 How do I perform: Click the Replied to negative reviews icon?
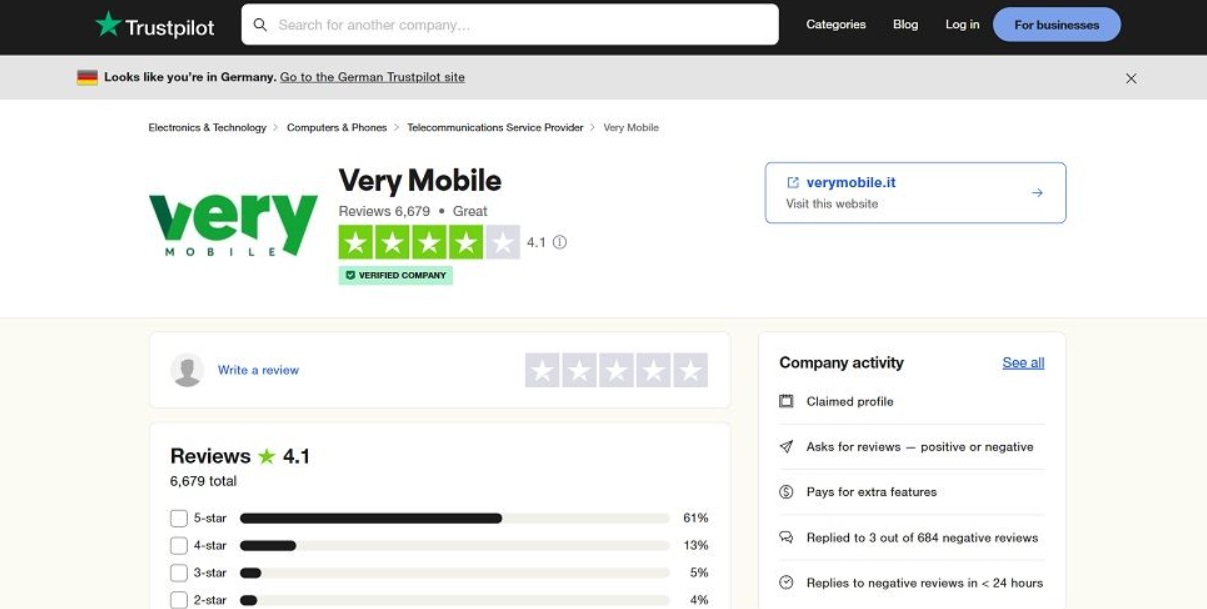(786, 537)
